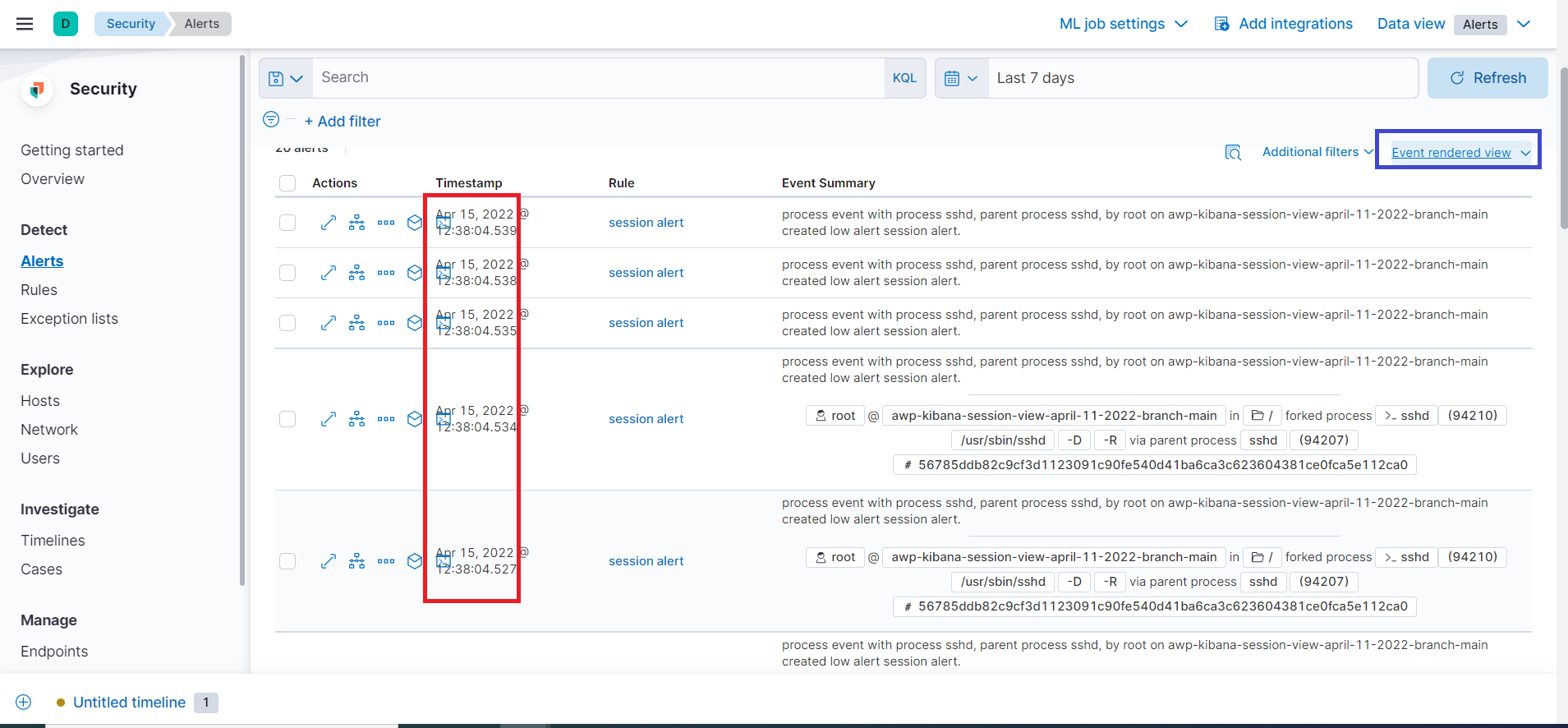Navigate to Hosts under Explore
This screenshot has height=728, width=1568.
[x=40, y=401]
